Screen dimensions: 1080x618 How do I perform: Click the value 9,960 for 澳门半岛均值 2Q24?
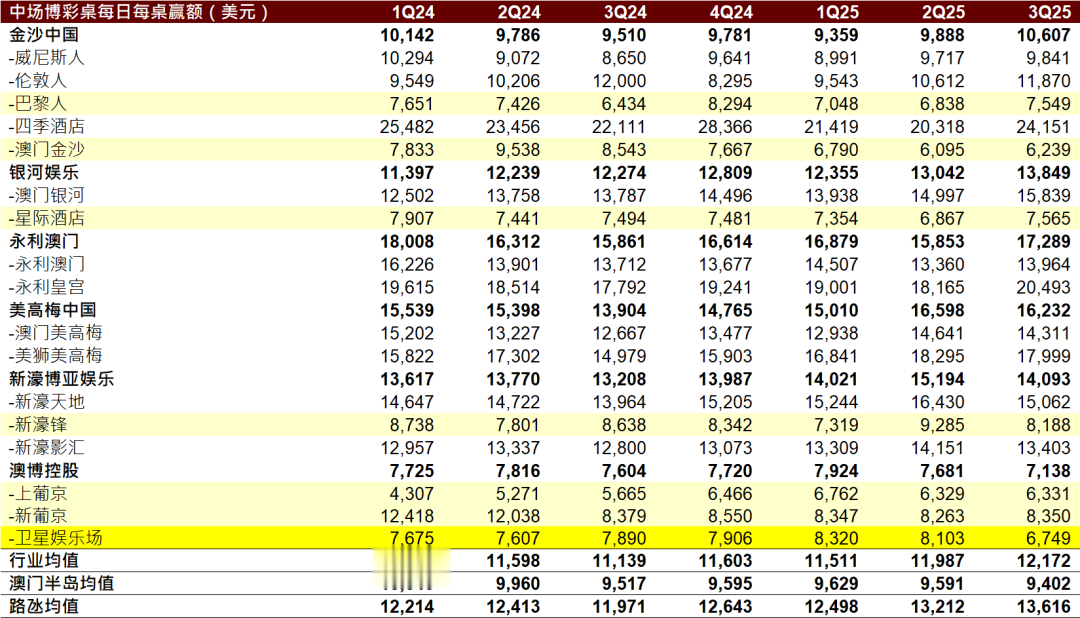[x=518, y=584]
